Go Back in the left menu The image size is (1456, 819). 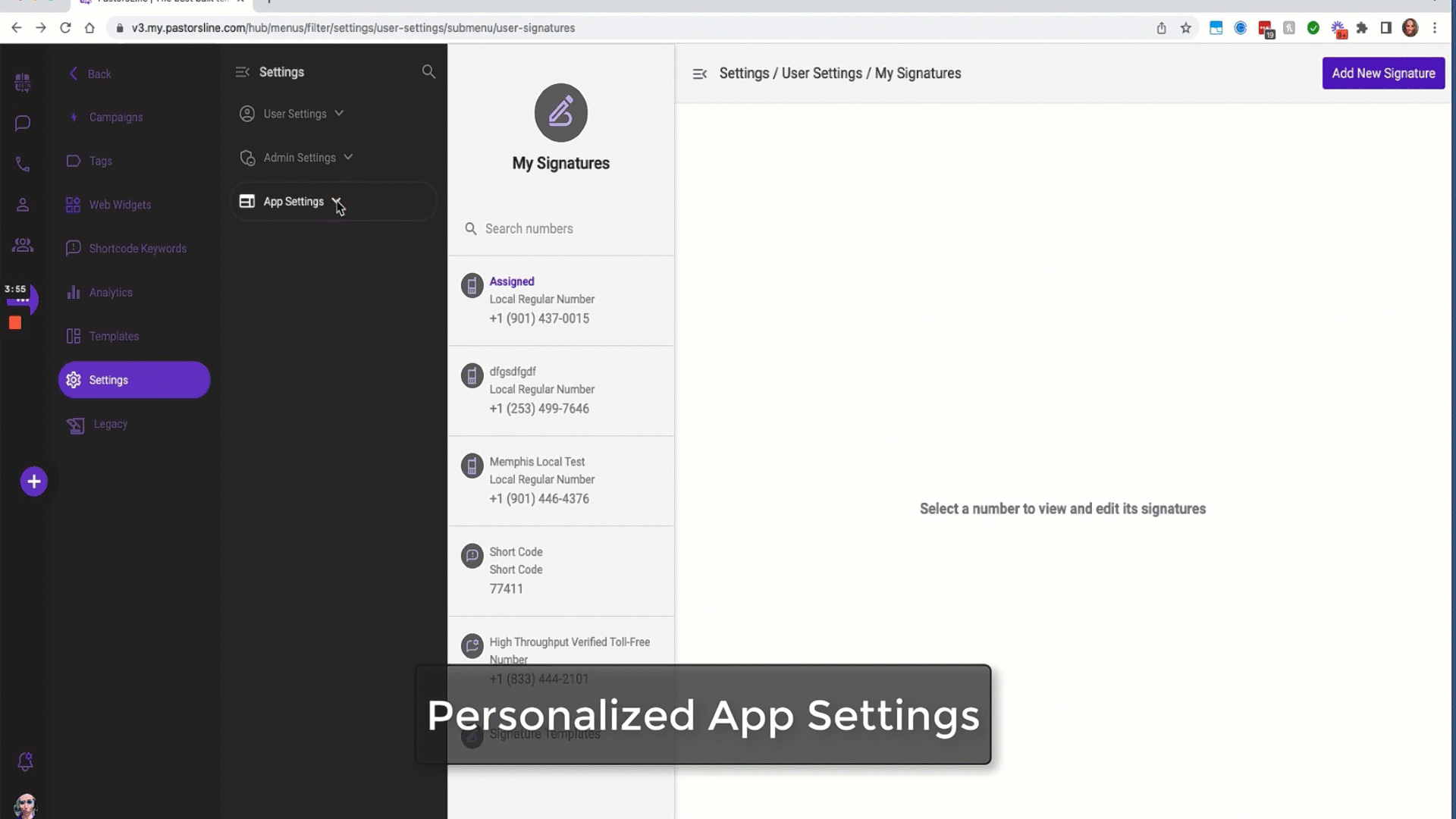[x=91, y=74]
